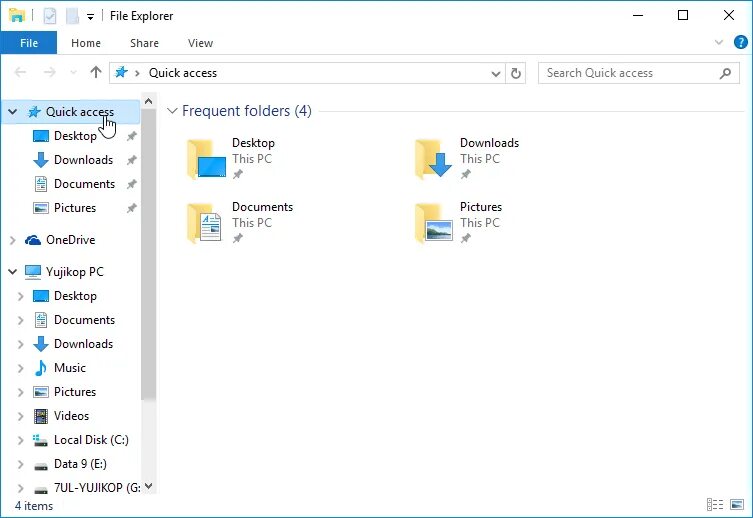Expand Downloads under Yujikop PC
The height and width of the screenshot is (518, 753).
pyautogui.click(x=21, y=344)
